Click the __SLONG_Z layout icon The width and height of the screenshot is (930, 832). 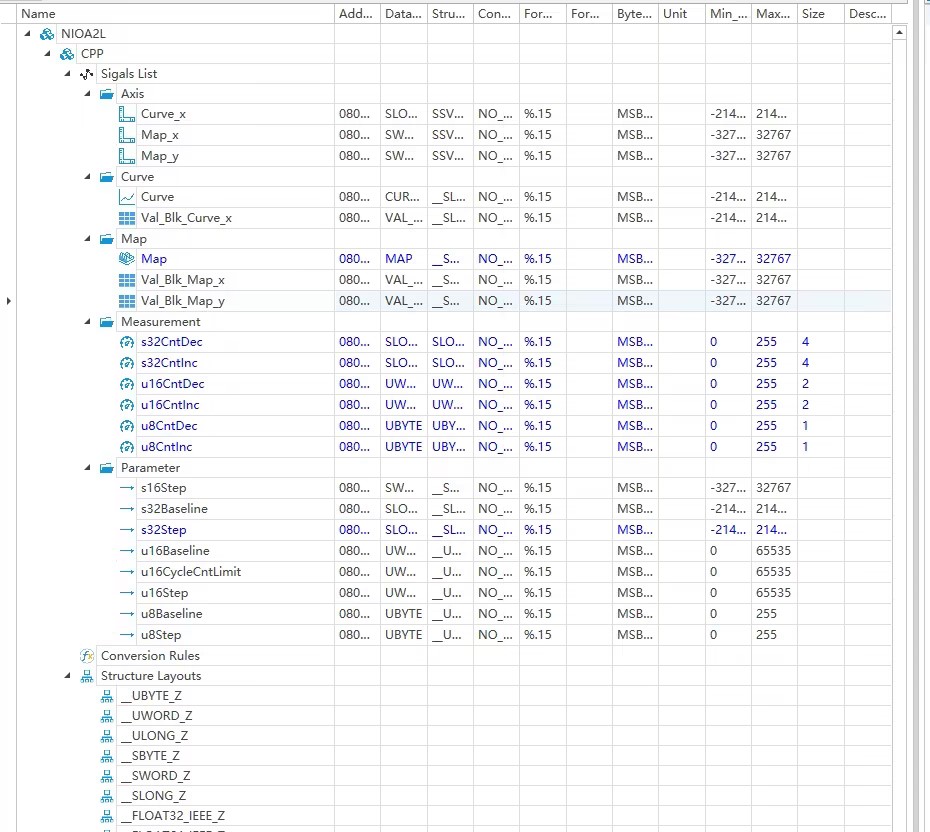[x=107, y=796]
